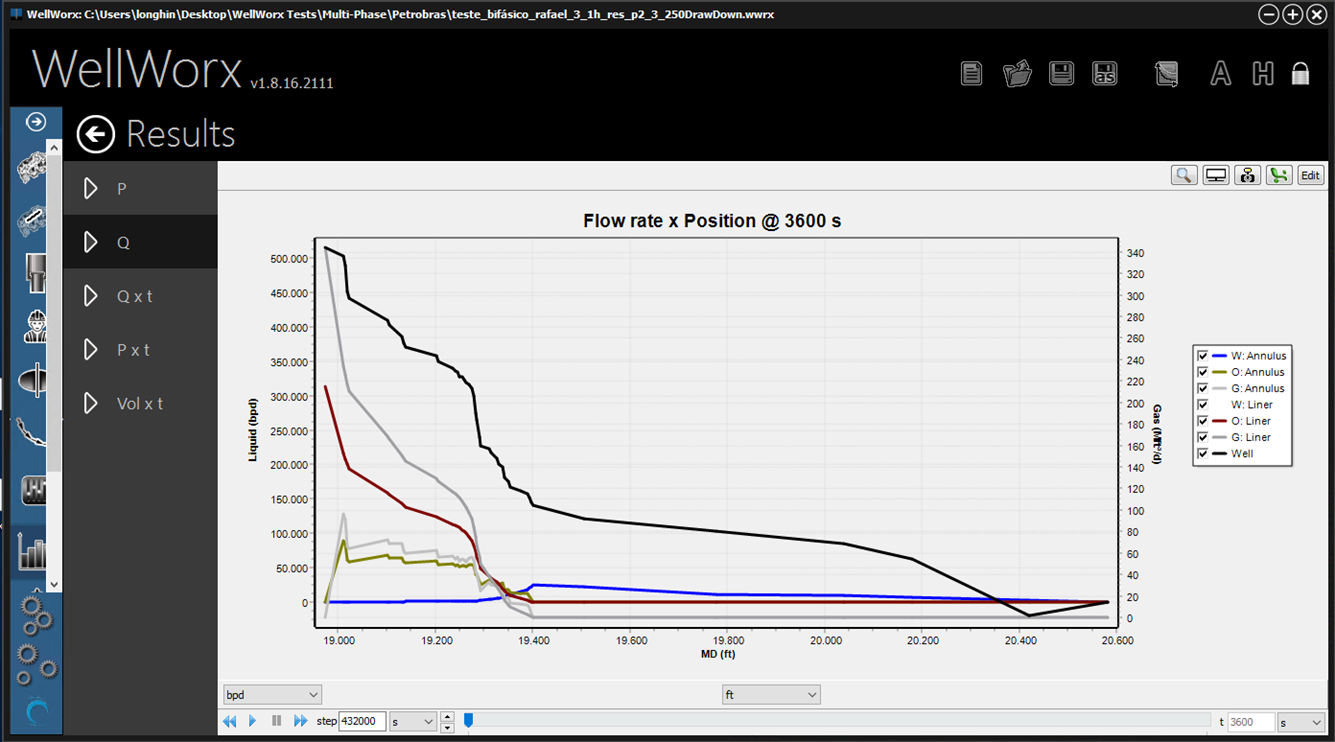Go back using the Results arrow
Screen dimensions: 1335x742
pos(96,134)
